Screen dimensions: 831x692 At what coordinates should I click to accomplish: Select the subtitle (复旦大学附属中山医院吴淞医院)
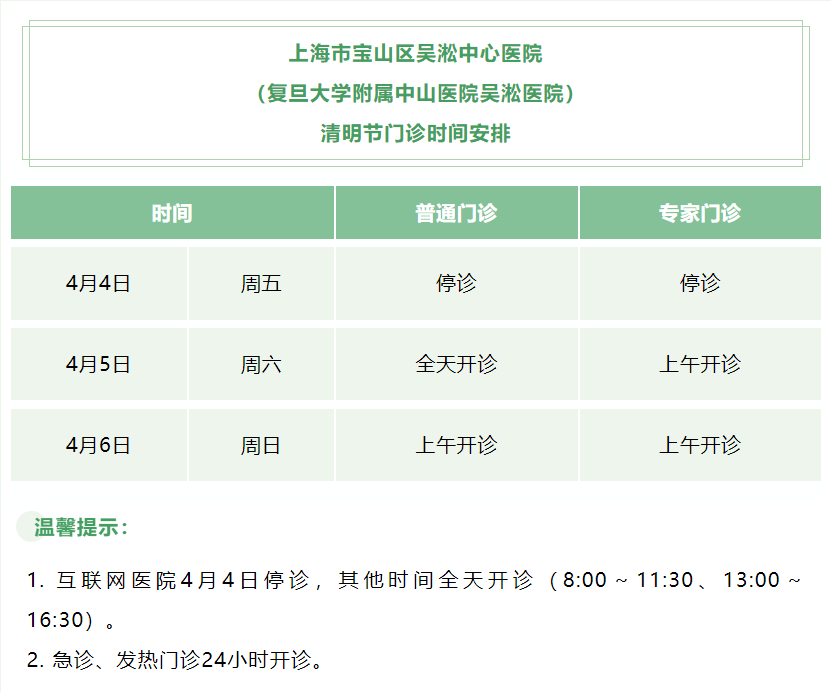point(416,93)
